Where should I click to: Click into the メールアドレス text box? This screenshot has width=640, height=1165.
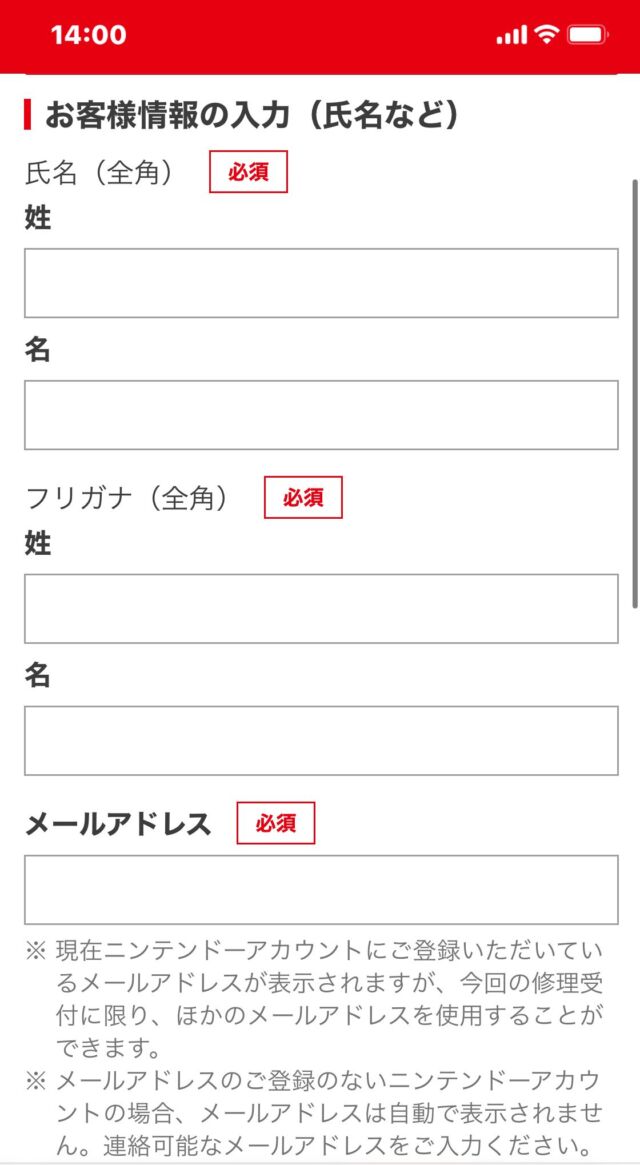[x=321, y=890]
